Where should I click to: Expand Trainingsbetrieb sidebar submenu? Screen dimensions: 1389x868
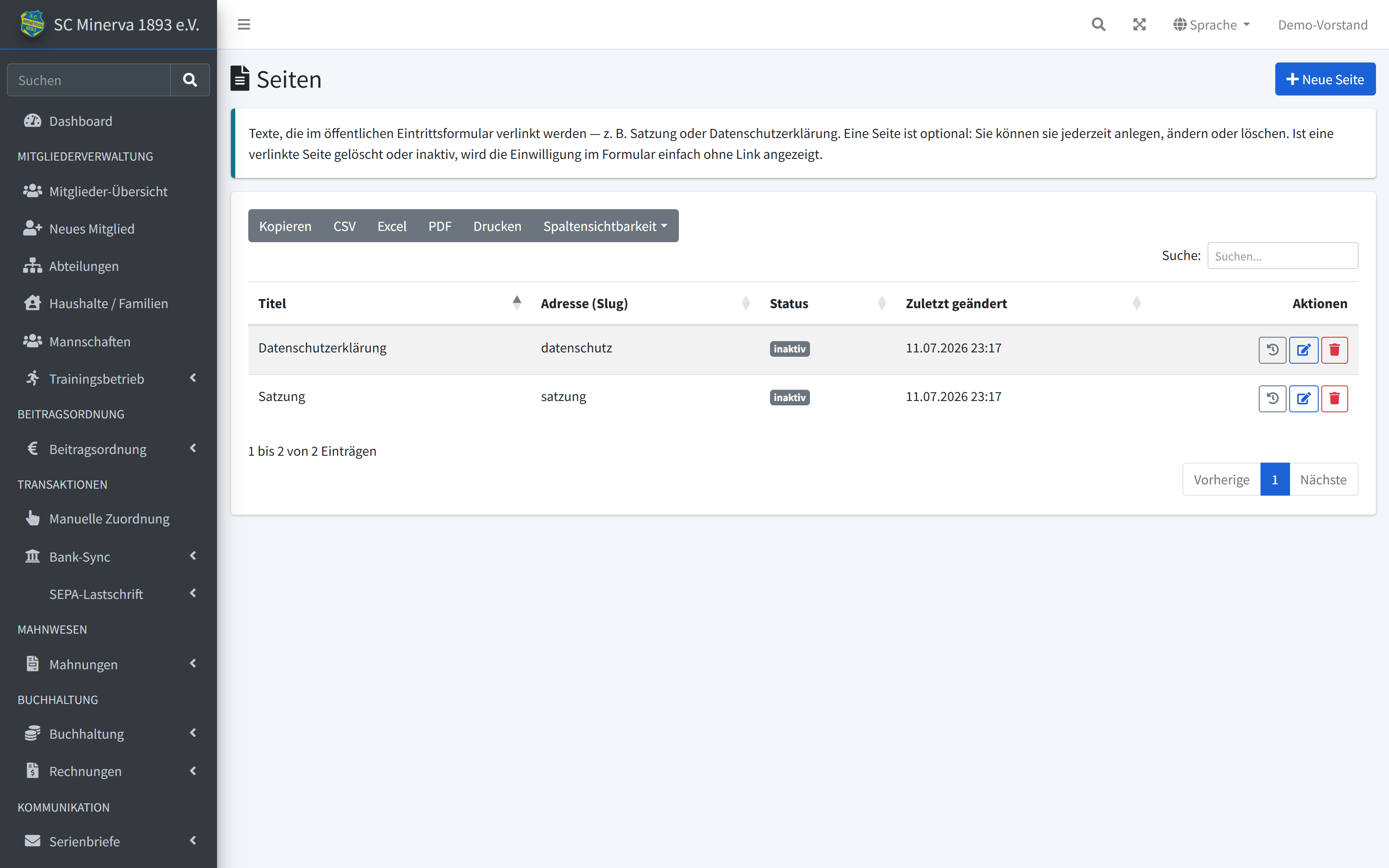109,378
